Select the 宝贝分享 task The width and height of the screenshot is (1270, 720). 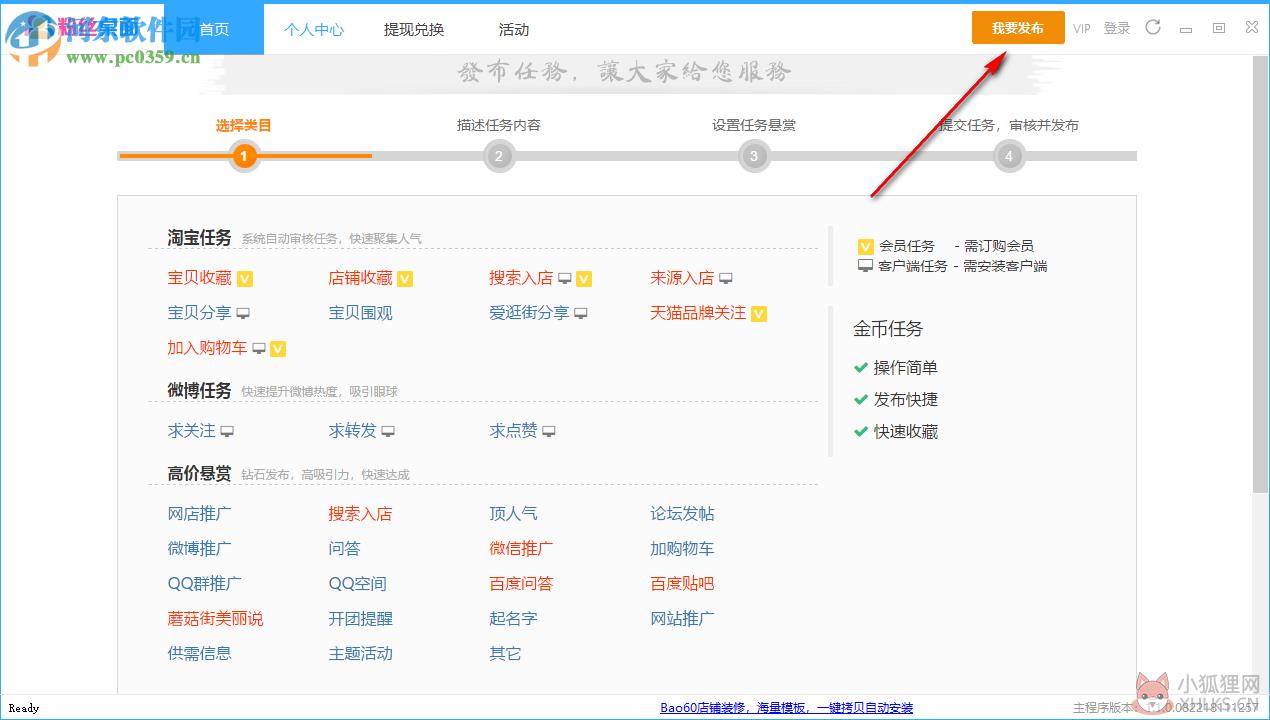(x=199, y=313)
